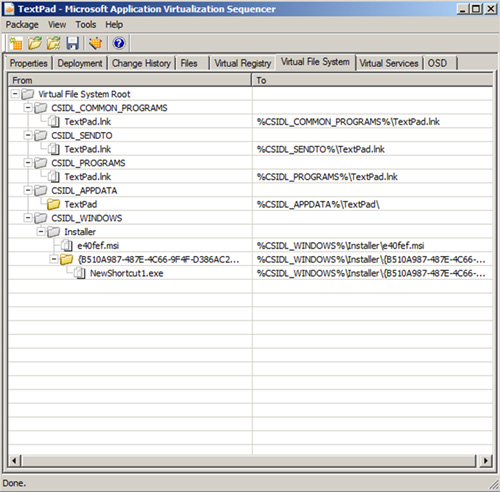Collapse the Installer folder node
The height and width of the screenshot is (492, 500).
coord(41,231)
